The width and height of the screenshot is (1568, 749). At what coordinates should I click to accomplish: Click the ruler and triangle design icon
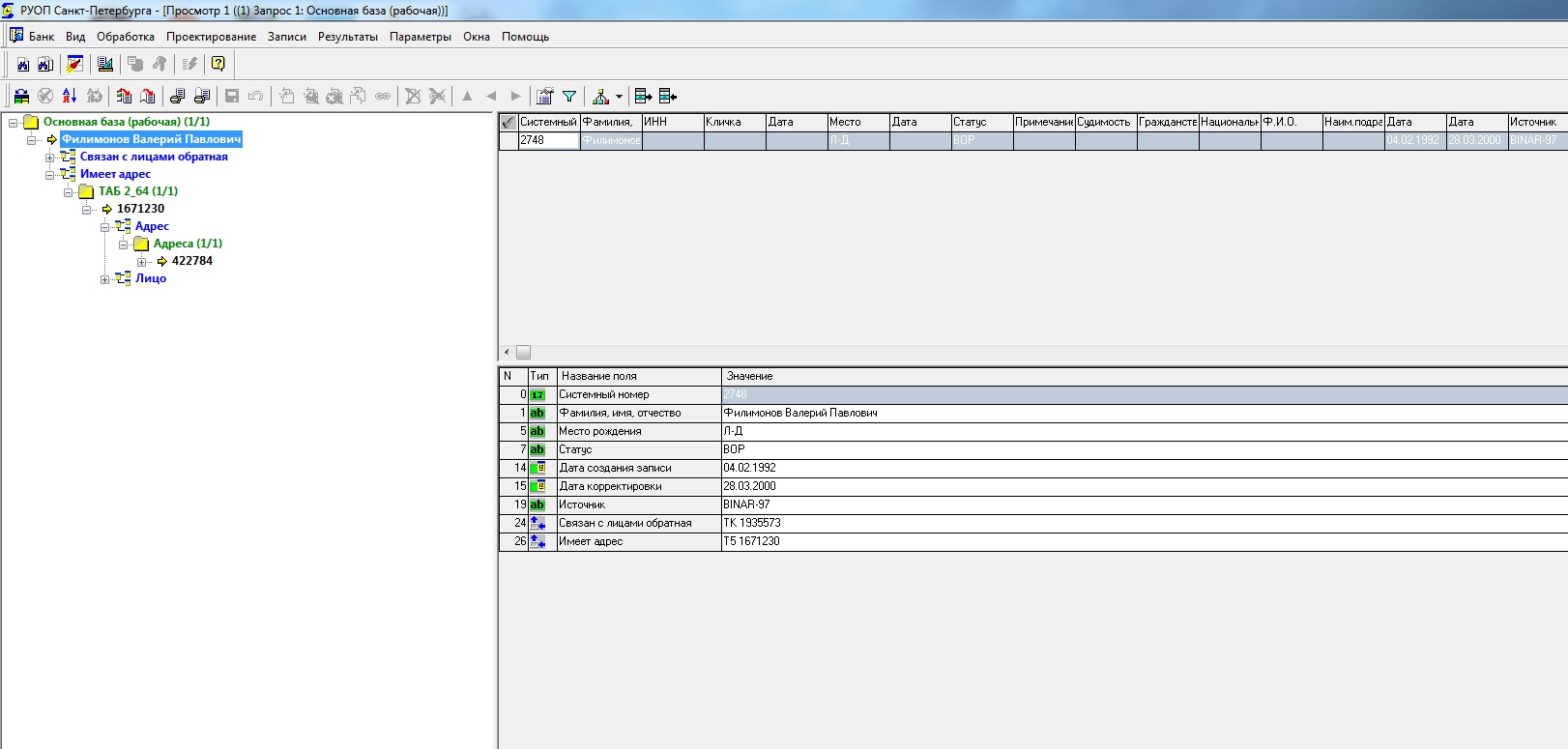[105, 64]
